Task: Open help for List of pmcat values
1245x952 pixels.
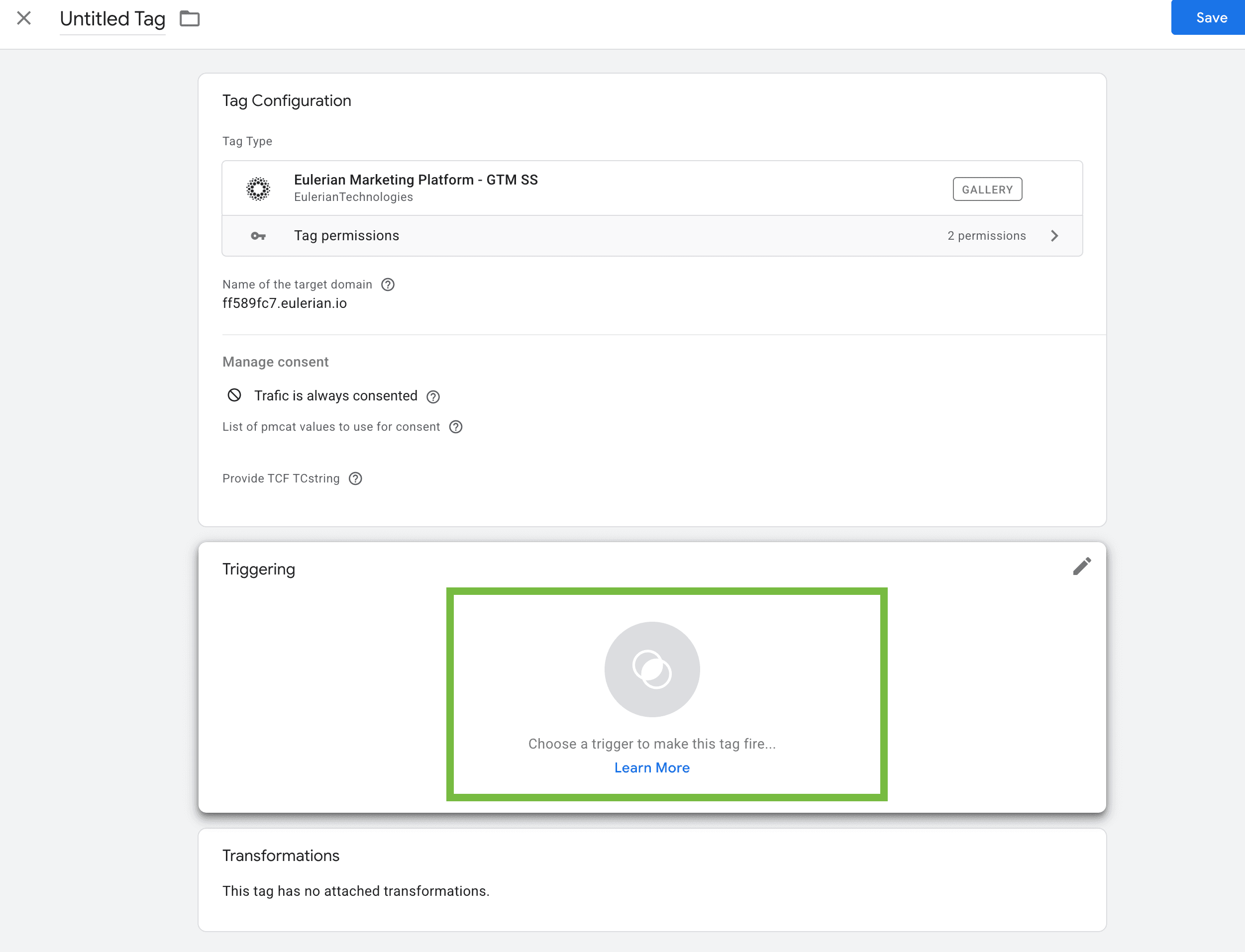Action: (456, 427)
